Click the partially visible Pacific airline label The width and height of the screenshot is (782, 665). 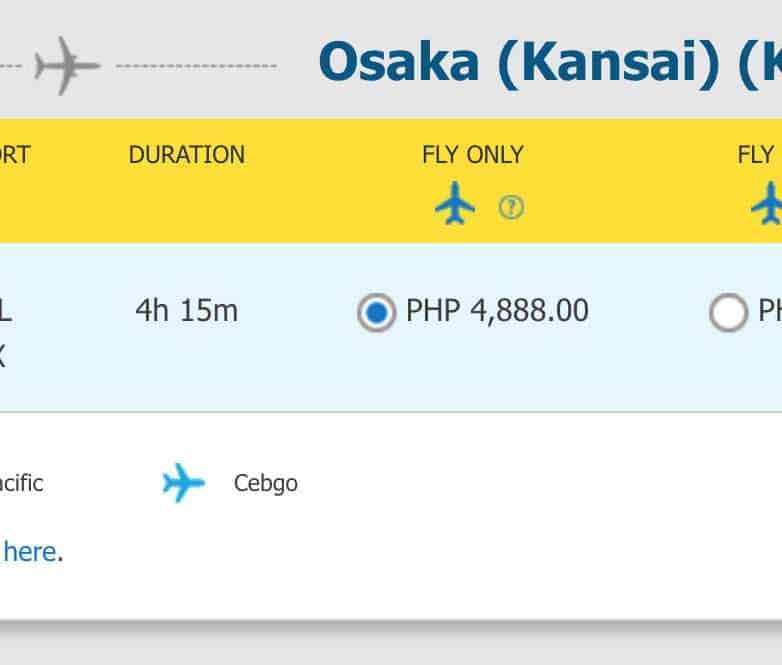tap(21, 484)
